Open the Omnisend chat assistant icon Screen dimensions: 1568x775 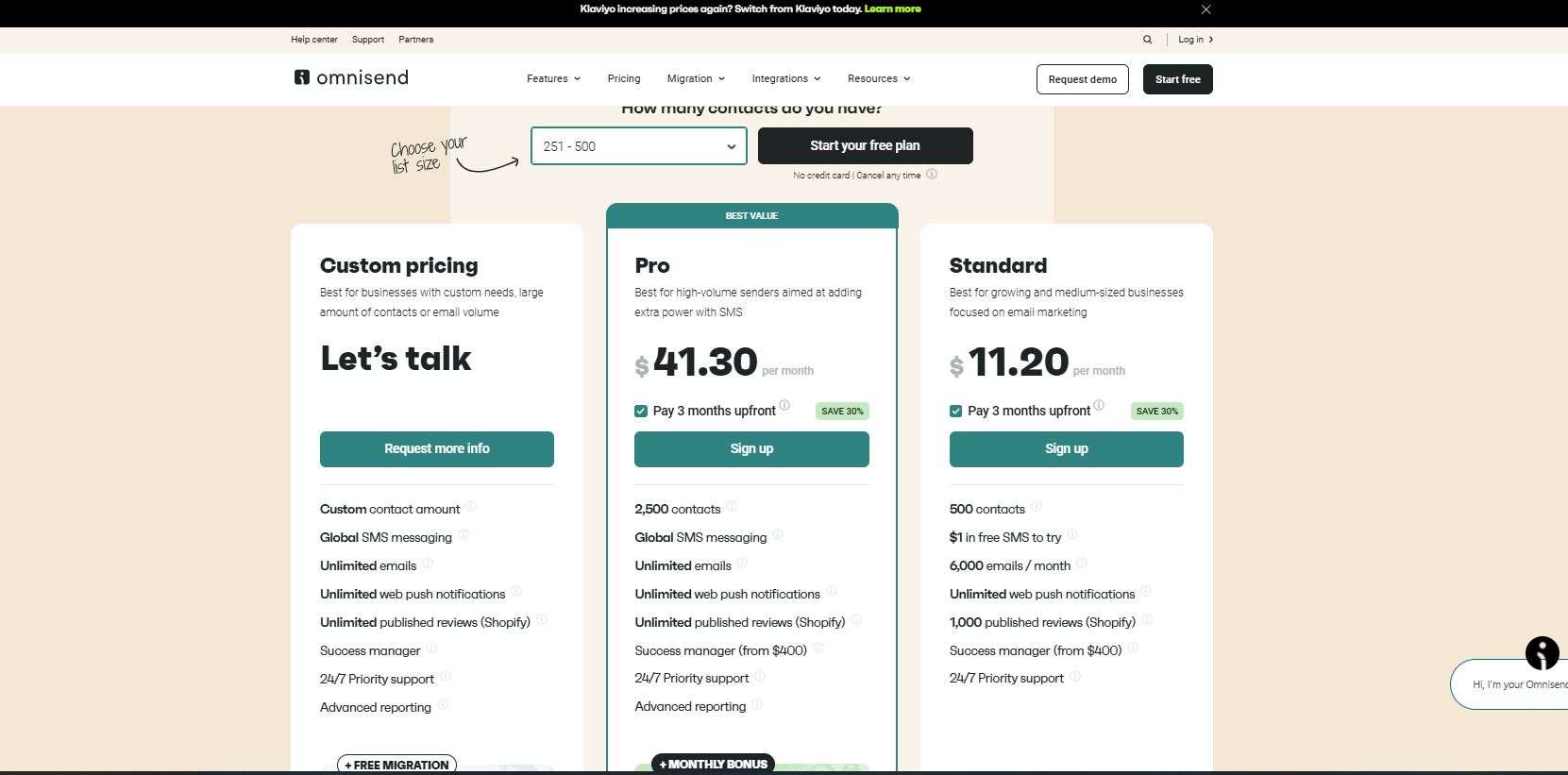tap(1543, 653)
